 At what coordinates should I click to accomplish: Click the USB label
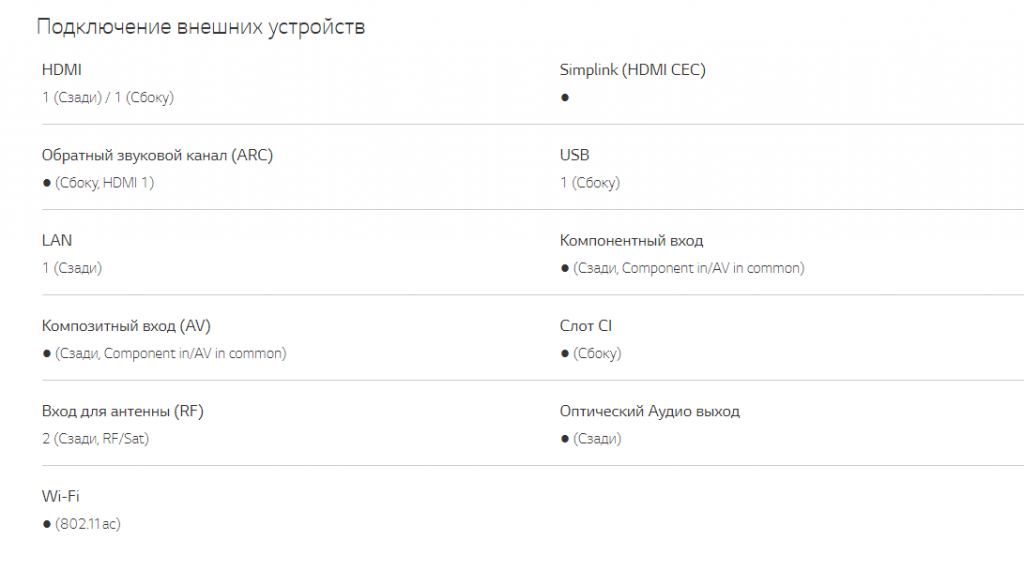click(575, 155)
